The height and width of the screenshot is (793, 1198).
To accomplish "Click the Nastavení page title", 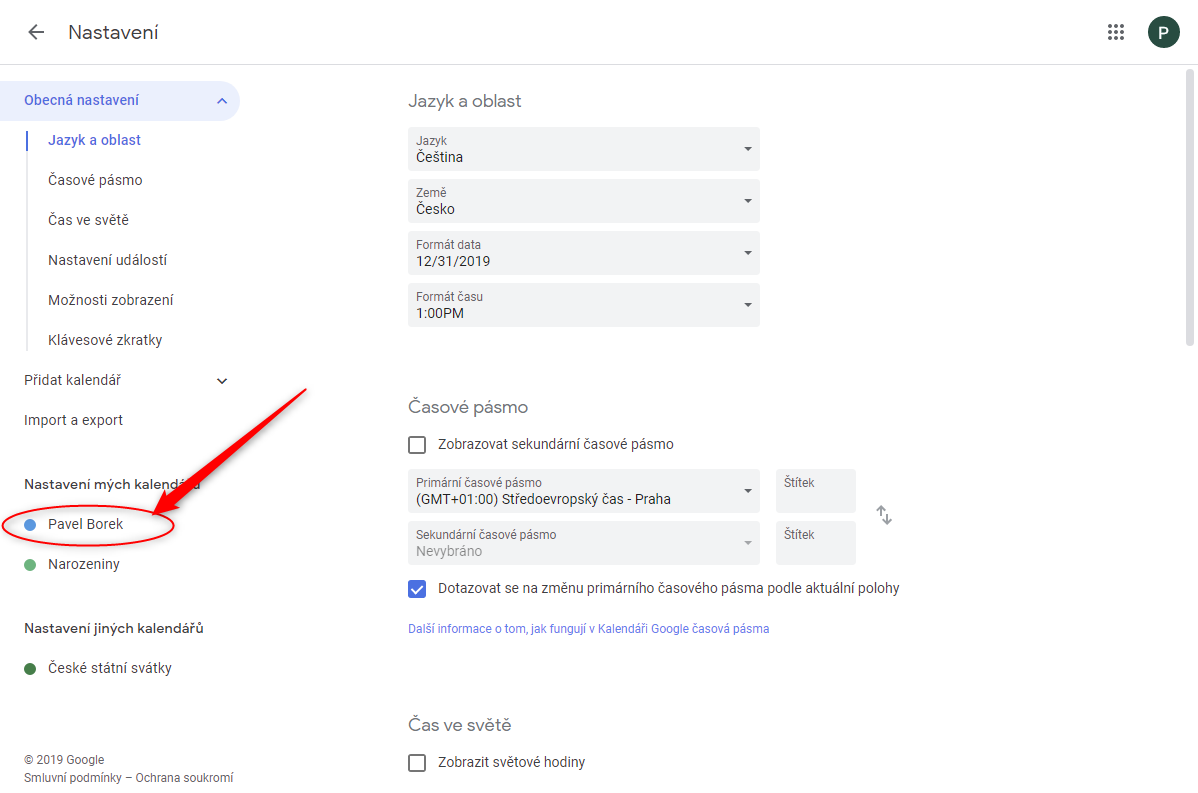I will (x=113, y=32).
